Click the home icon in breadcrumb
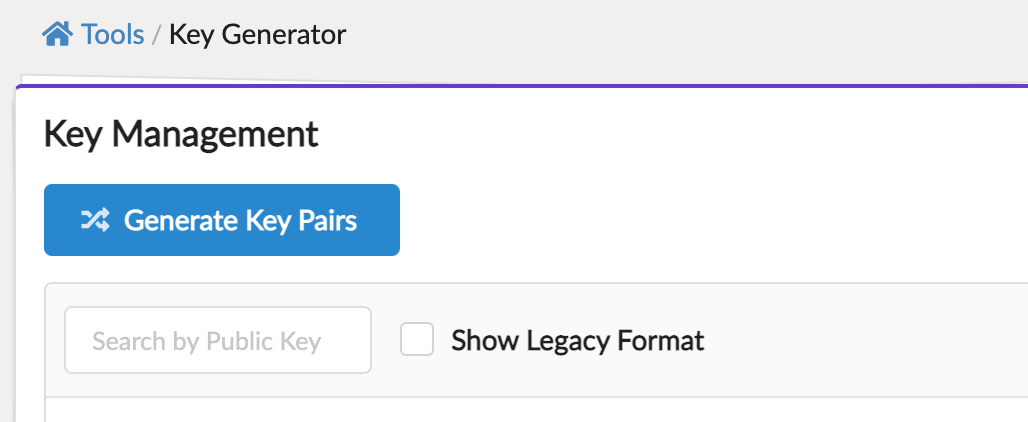Image resolution: width=1028 pixels, height=422 pixels. click(57, 35)
